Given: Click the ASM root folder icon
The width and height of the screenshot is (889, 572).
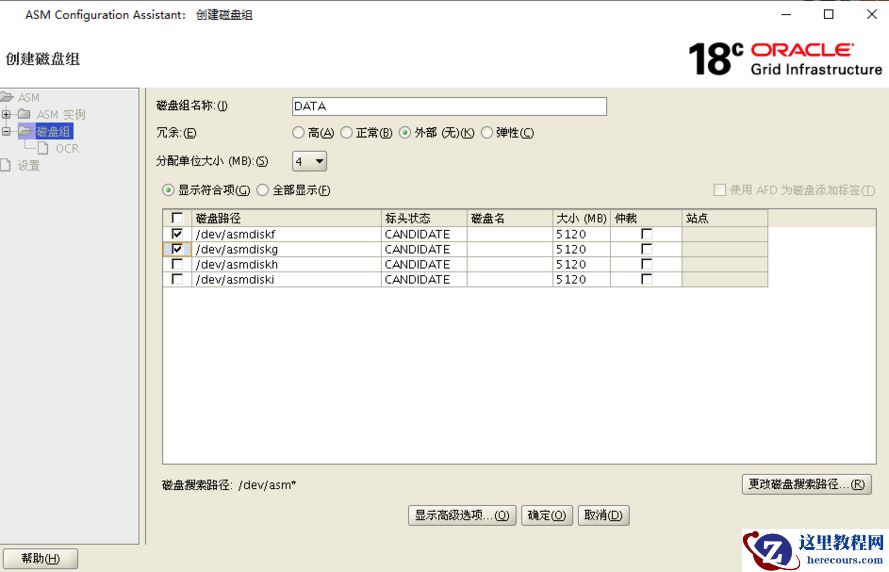Looking at the screenshot, I should [7, 98].
